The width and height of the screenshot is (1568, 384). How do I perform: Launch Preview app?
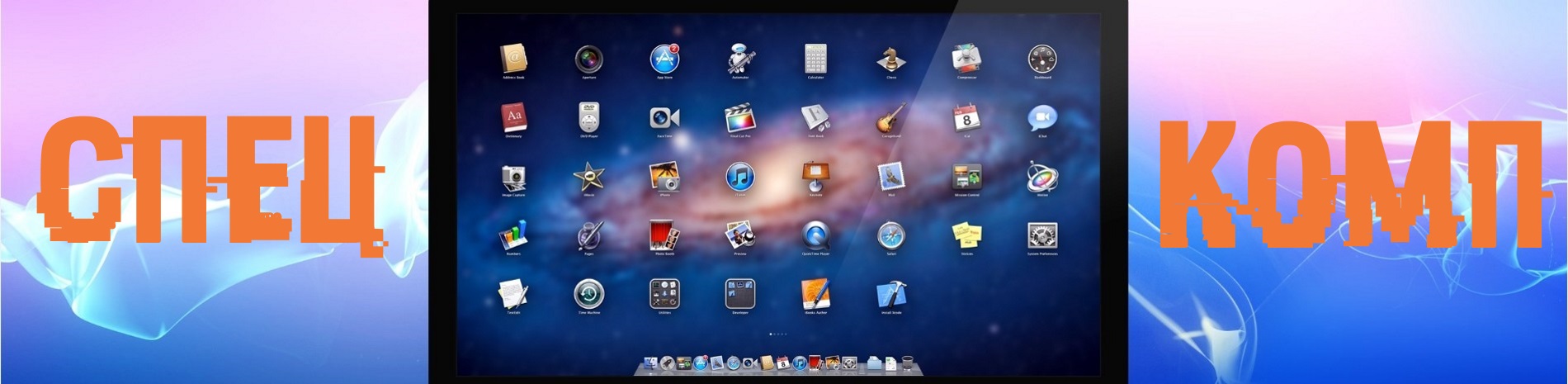pyautogui.click(x=740, y=236)
